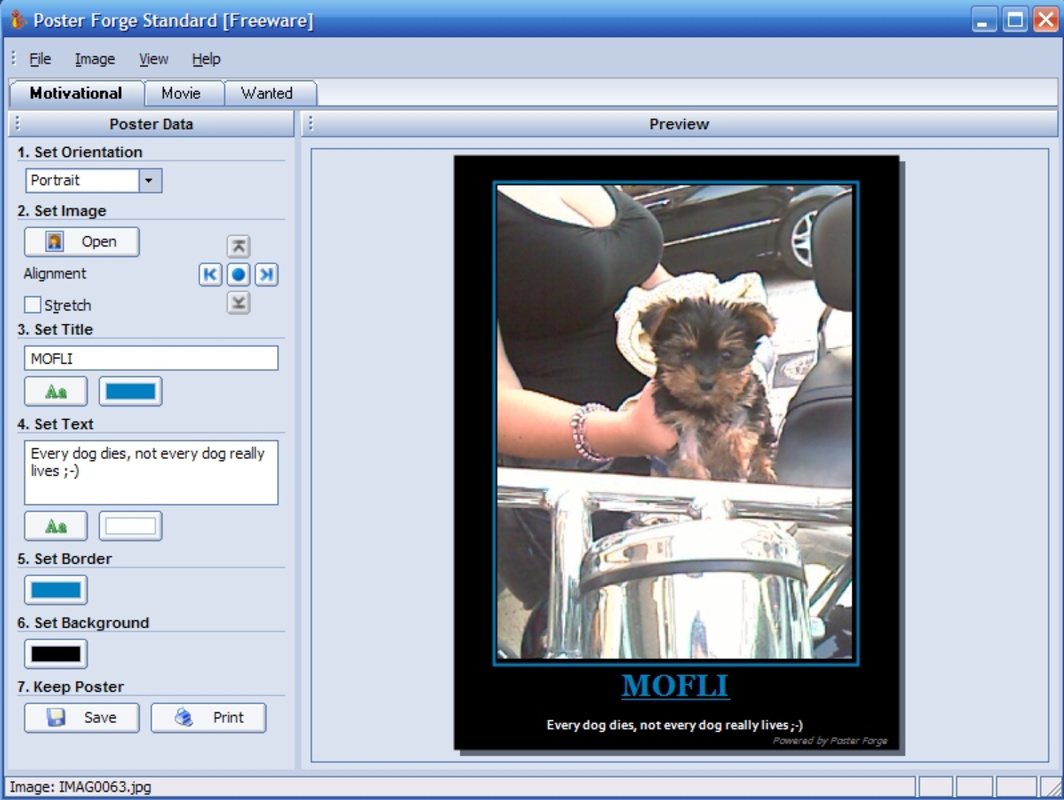
Task: Click the disk icon on the Save button
Action: [x=57, y=717]
